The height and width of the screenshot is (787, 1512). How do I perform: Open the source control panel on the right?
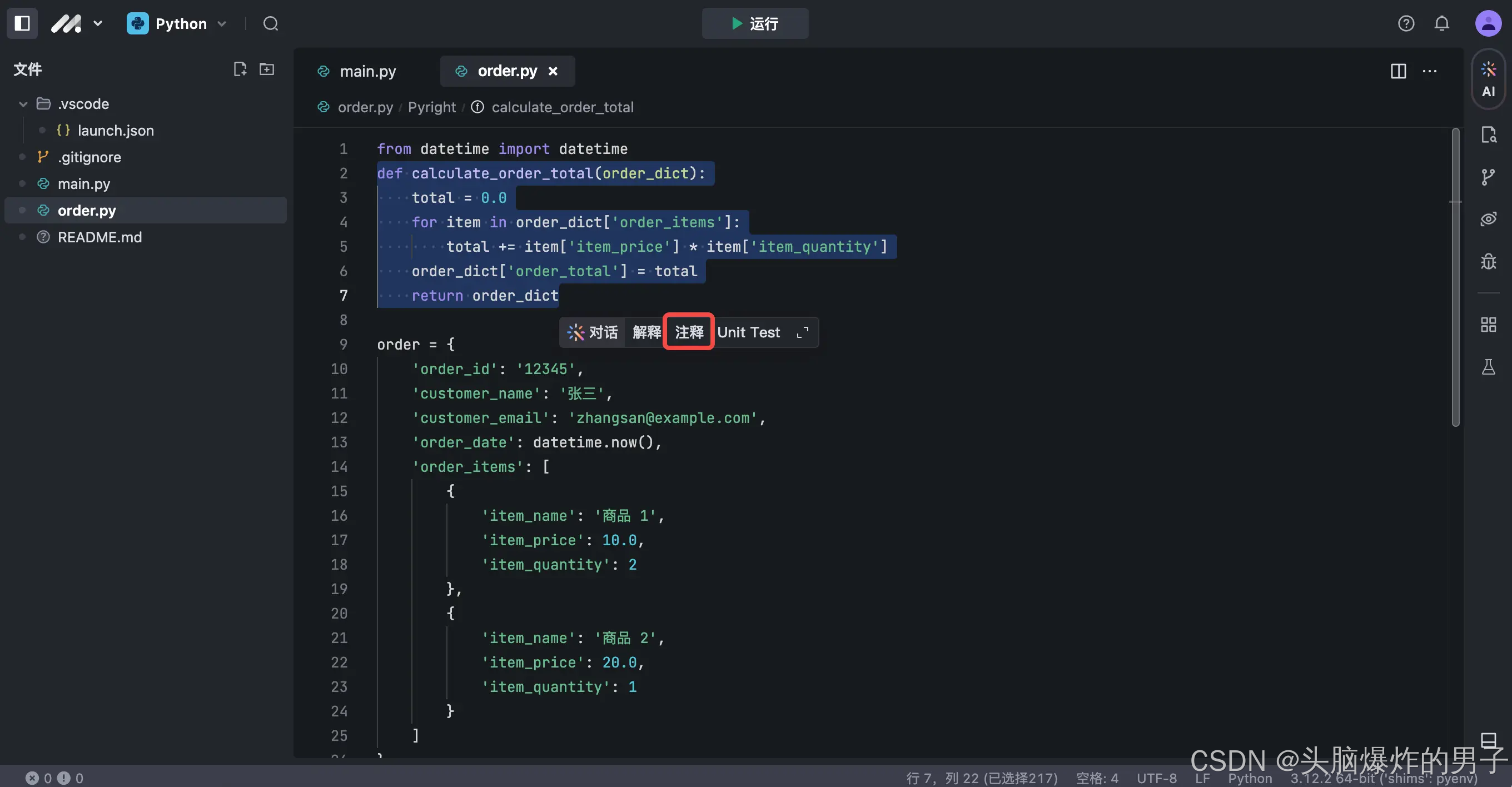point(1489,177)
